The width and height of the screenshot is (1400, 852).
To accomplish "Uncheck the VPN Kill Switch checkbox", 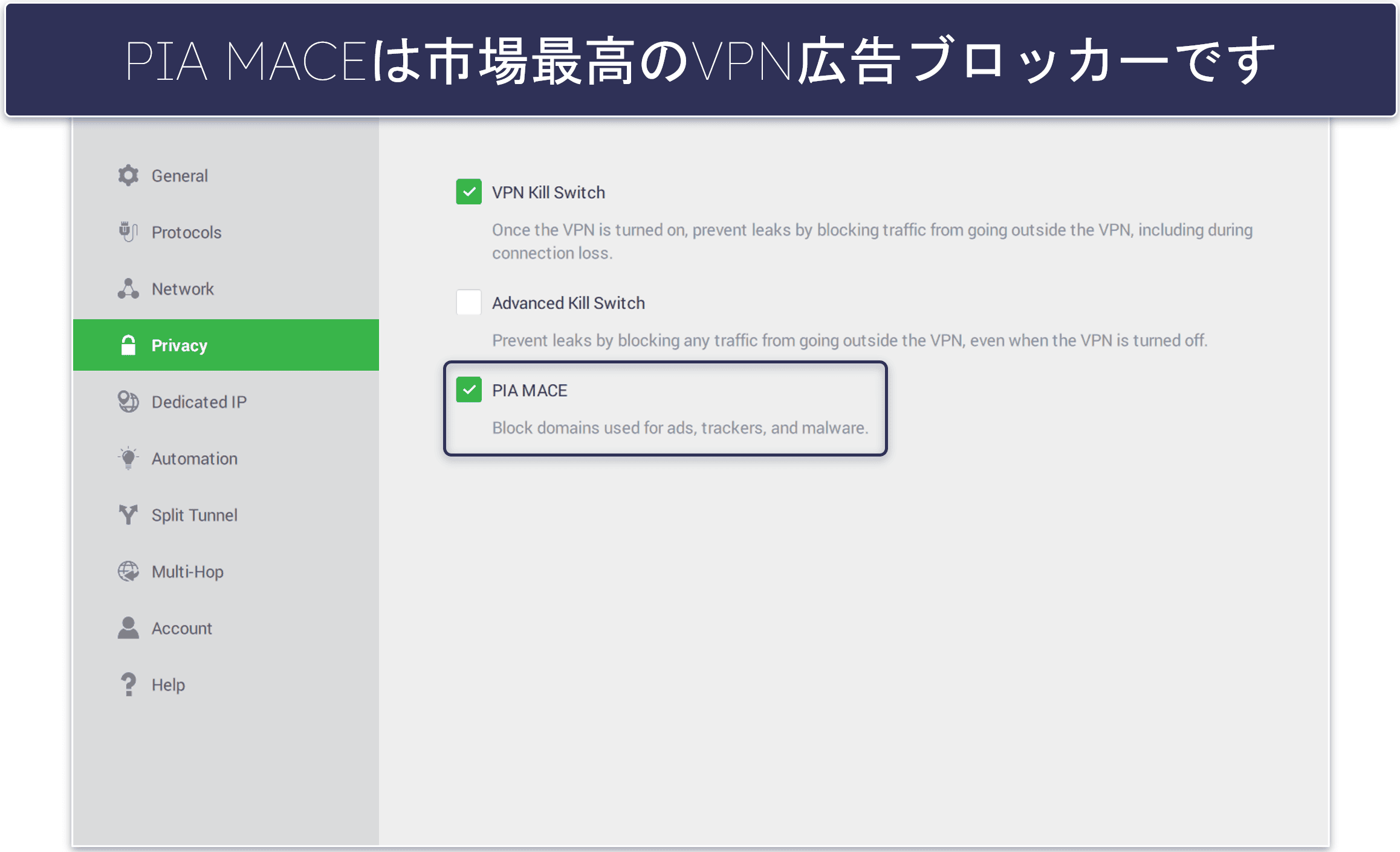I will tap(468, 192).
